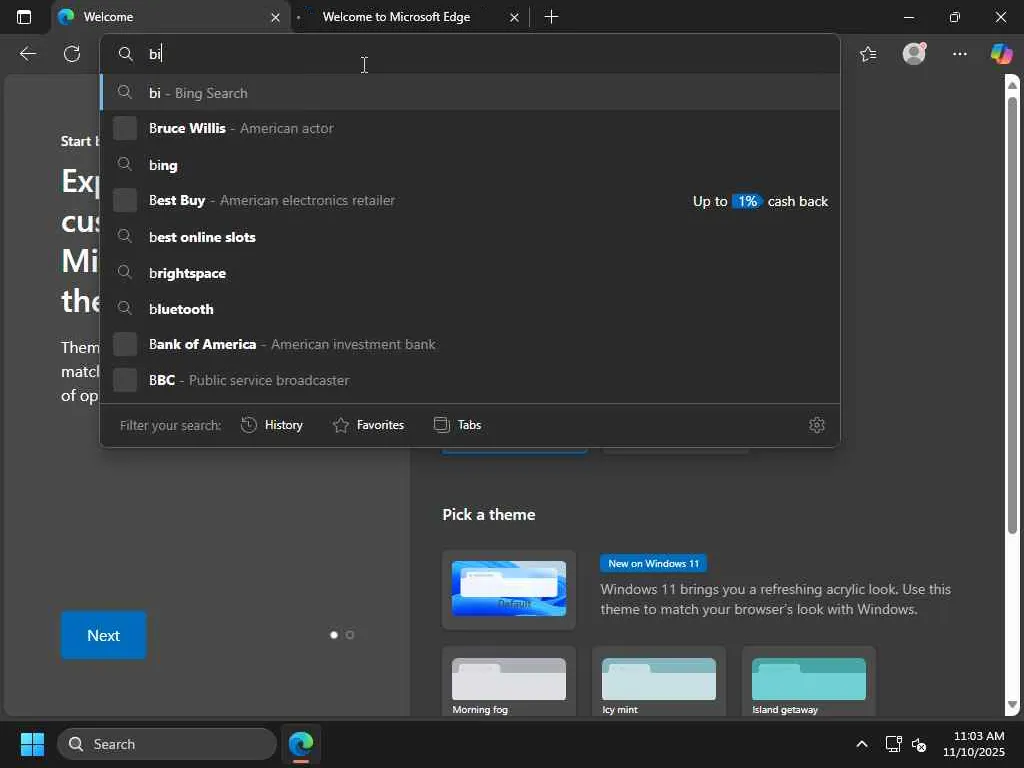Click the 'New on Windows 11' badge
The height and width of the screenshot is (768, 1024).
(x=653, y=563)
